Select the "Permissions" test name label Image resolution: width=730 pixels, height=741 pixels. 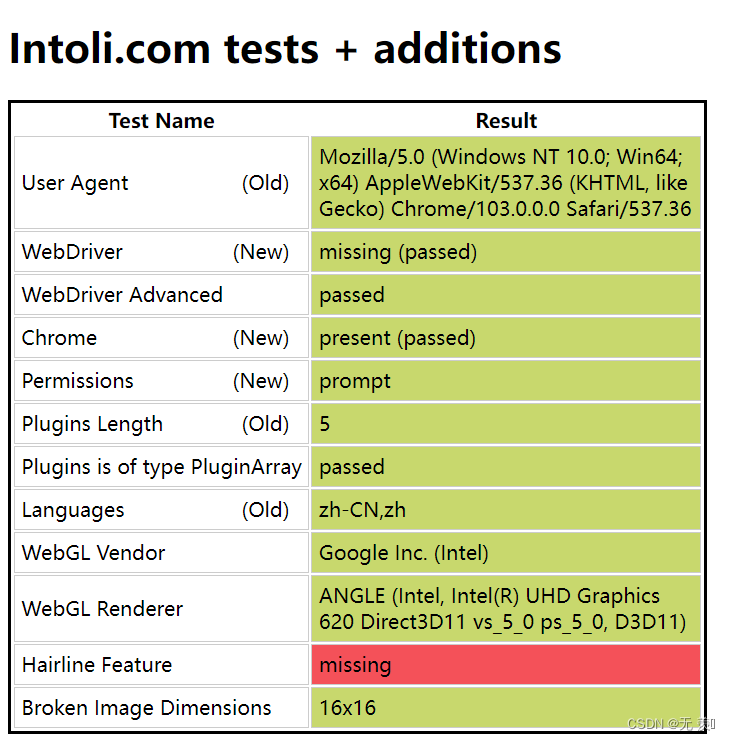point(78,381)
